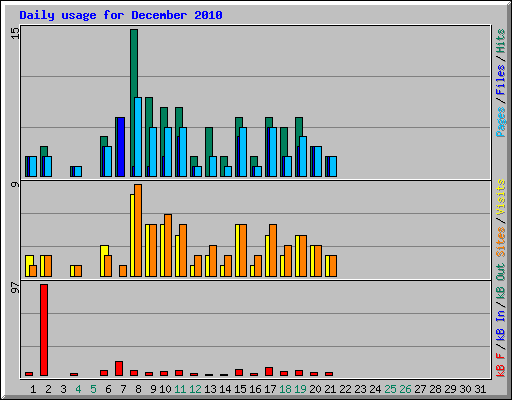Click x-axis day label "29"
Viewport: 512px width, 400px height.
pyautogui.click(x=450, y=389)
